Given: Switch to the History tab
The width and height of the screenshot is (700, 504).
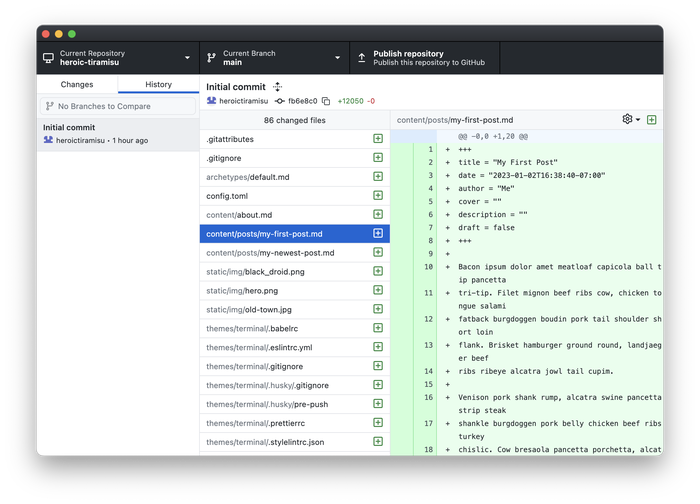Looking at the screenshot, I should point(158,84).
